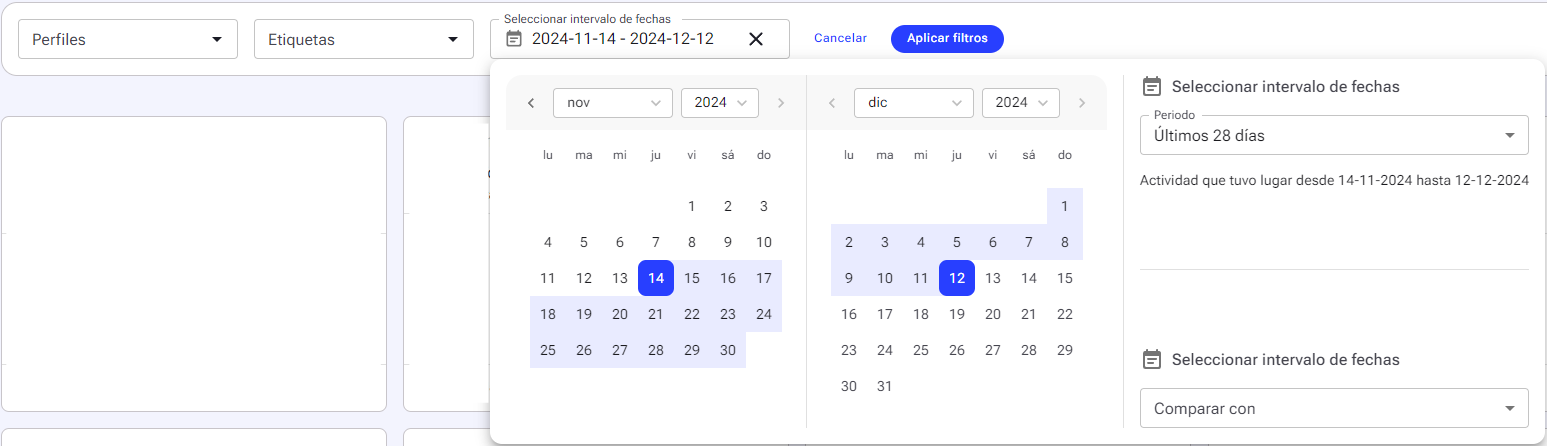
Task: Open the Perfiles dropdown
Action: [128, 39]
